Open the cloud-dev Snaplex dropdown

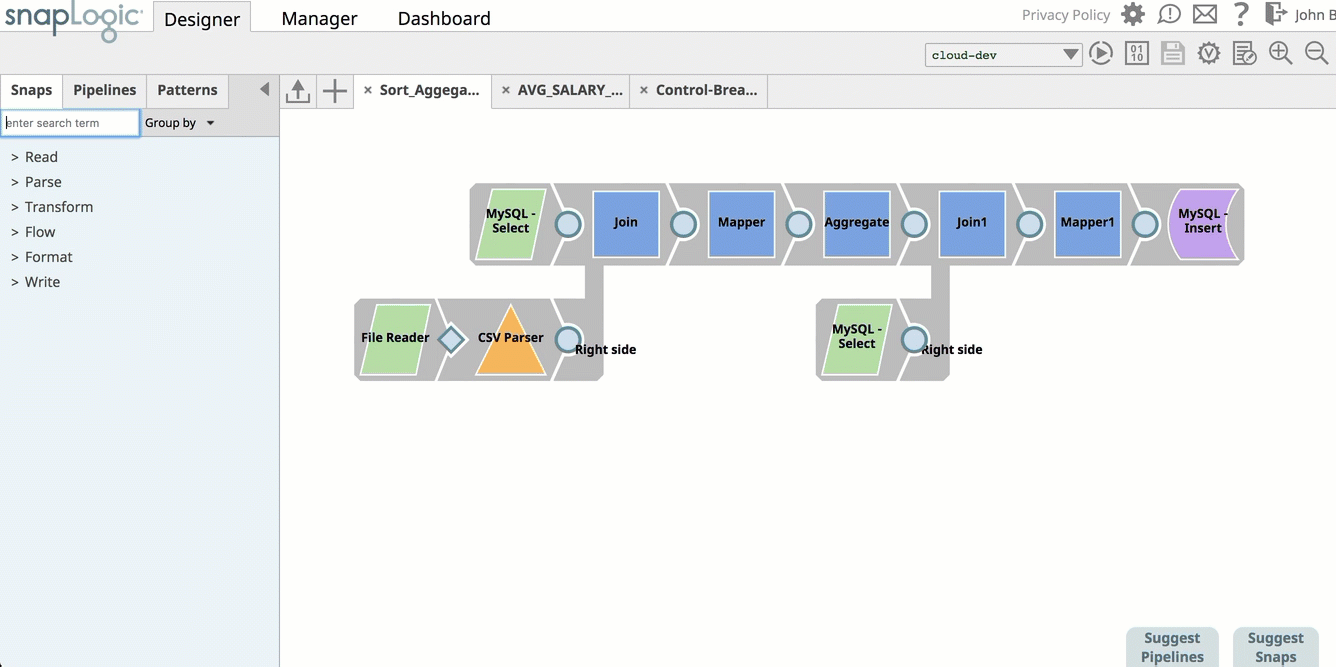coord(1003,55)
